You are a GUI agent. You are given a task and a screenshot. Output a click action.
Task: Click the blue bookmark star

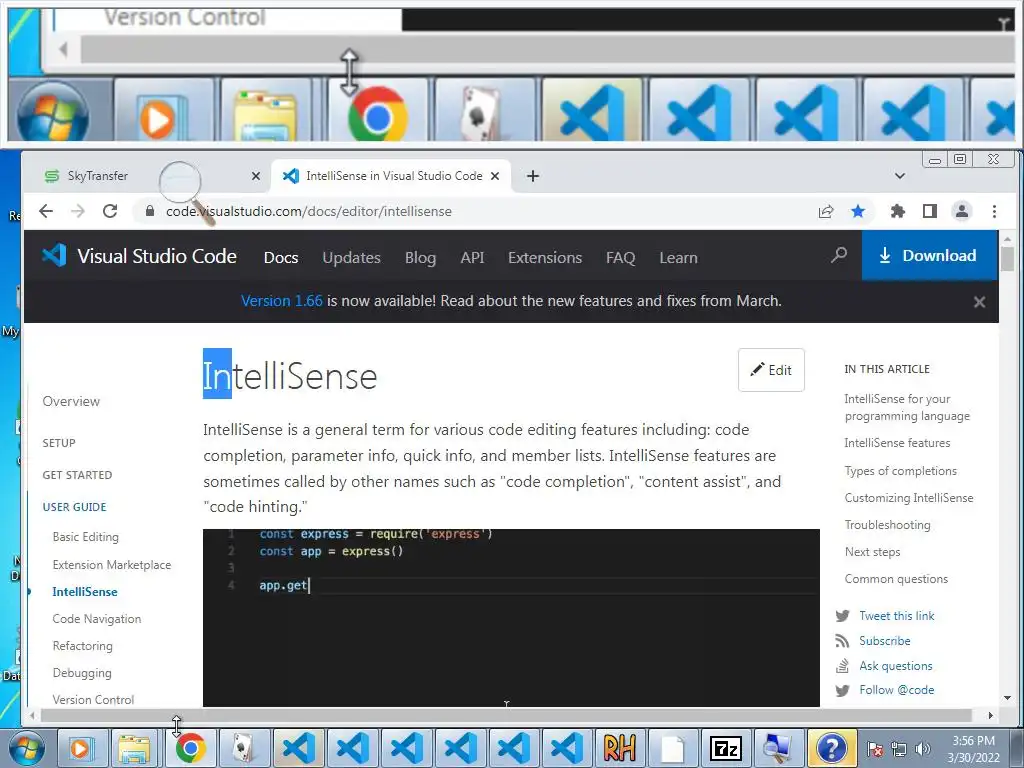(858, 211)
